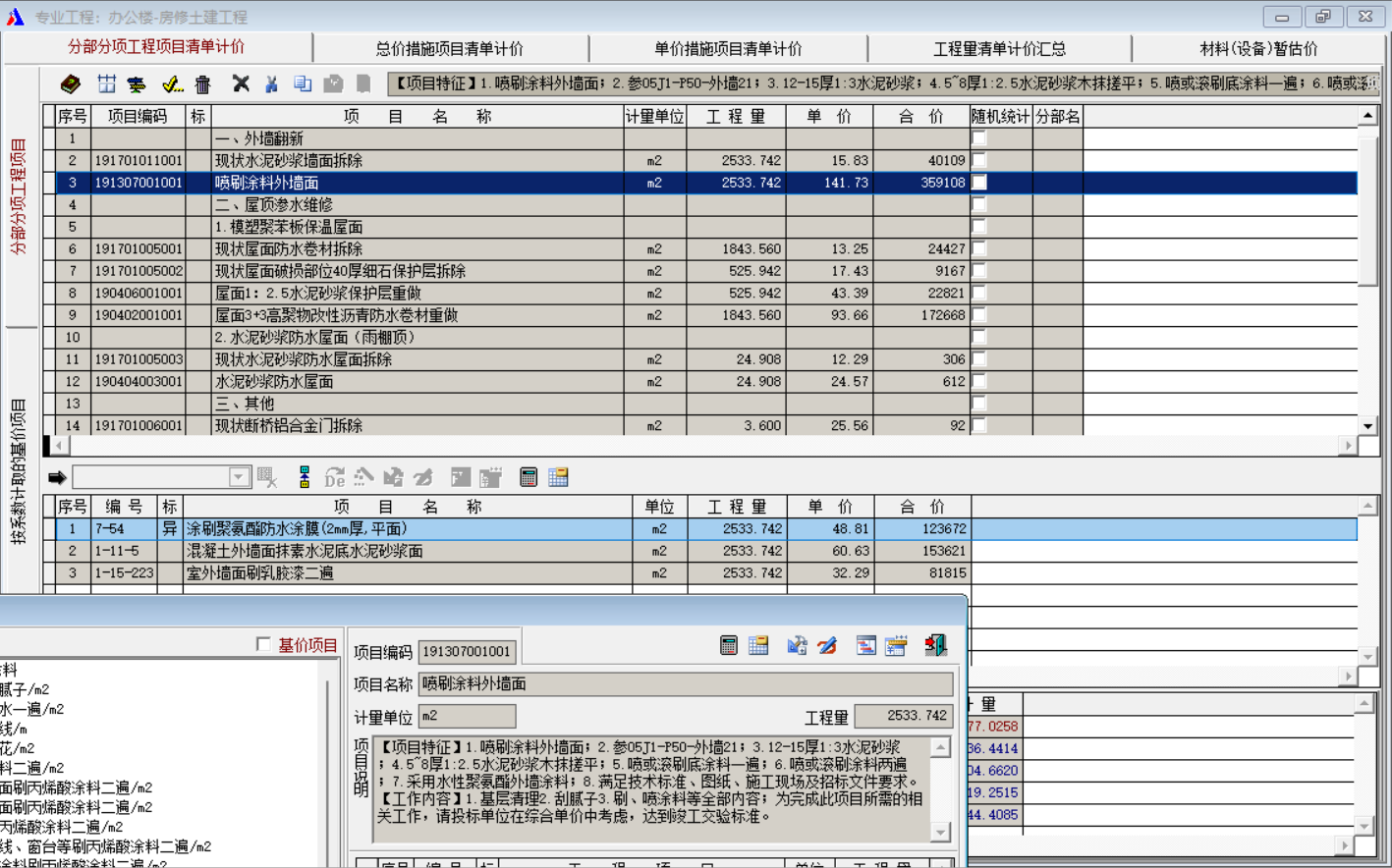Select the 分部分项工程项目 vertical side tab

click(19, 196)
